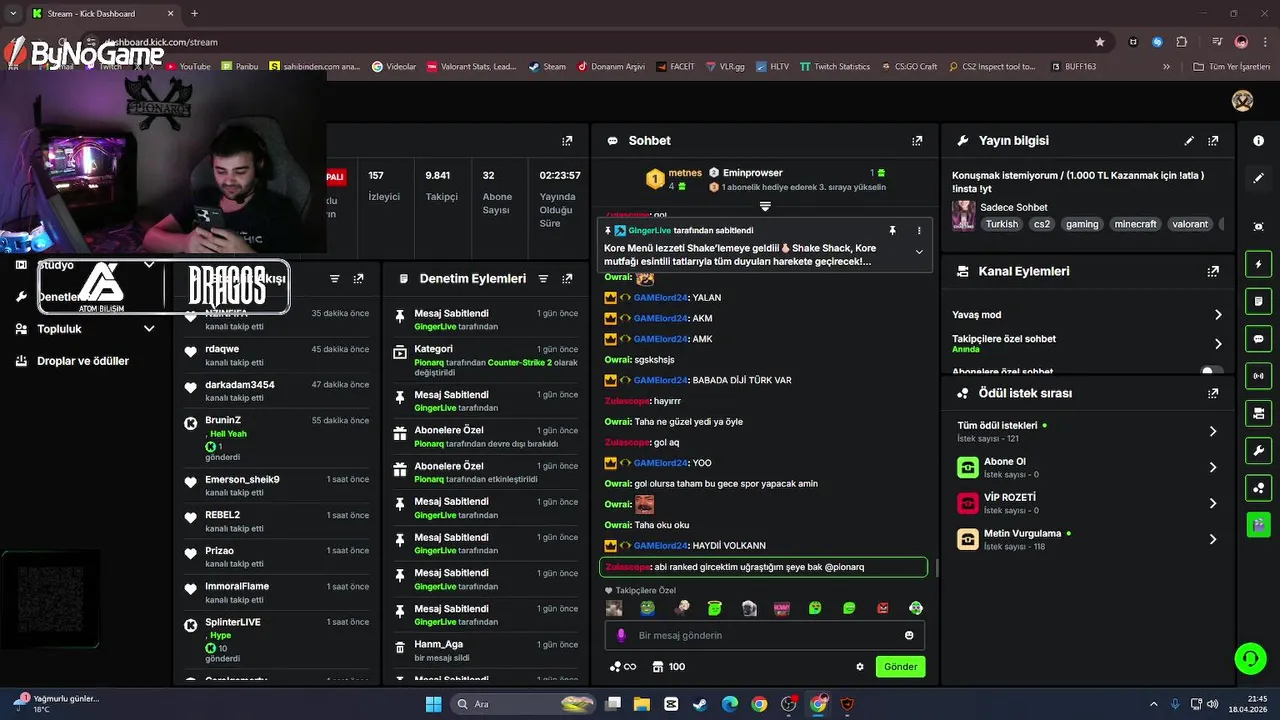Open the emoji picker in message box
The height and width of the screenshot is (720, 1280).
pos(909,635)
